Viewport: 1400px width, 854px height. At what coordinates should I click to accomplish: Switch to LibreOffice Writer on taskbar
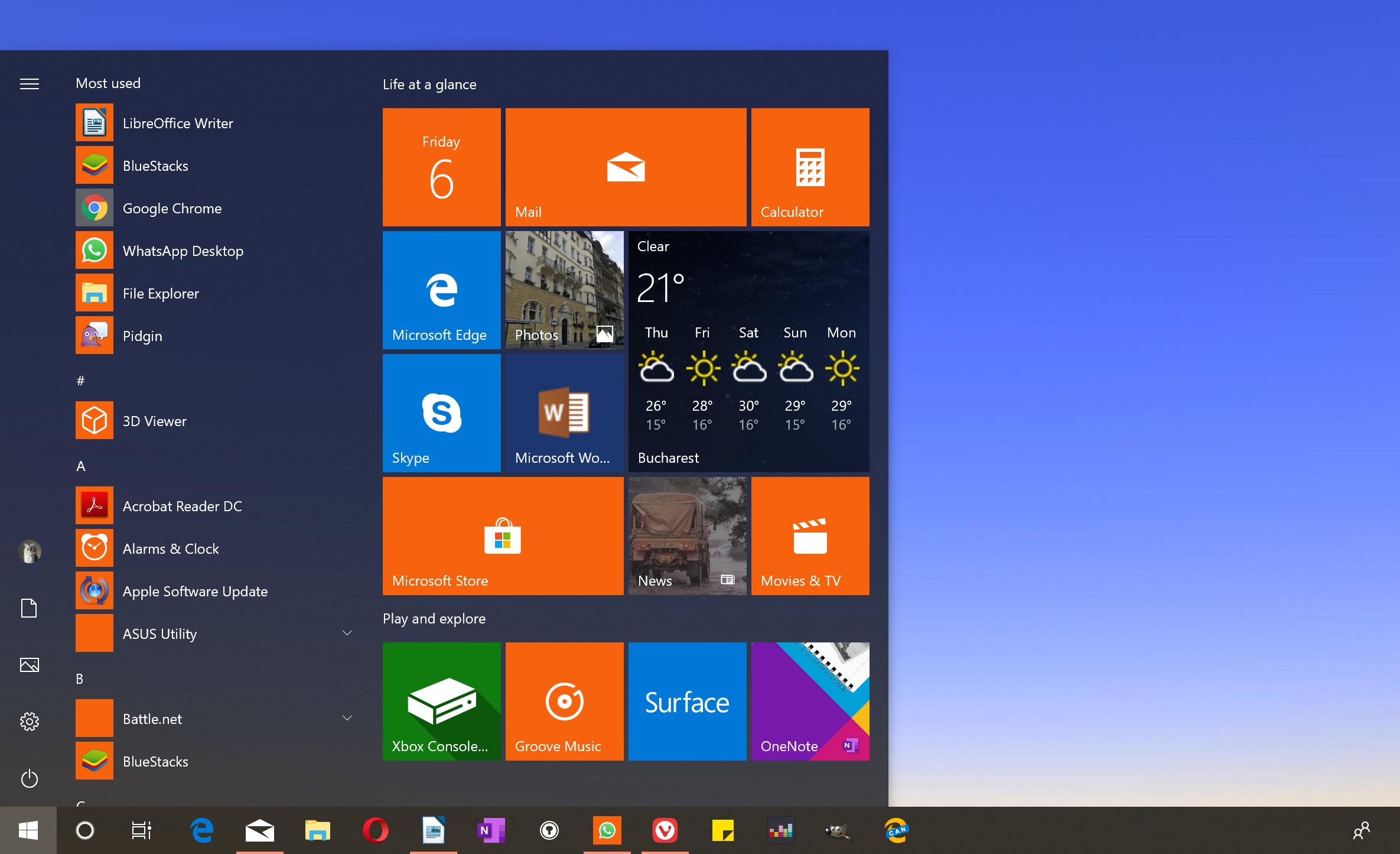[434, 830]
